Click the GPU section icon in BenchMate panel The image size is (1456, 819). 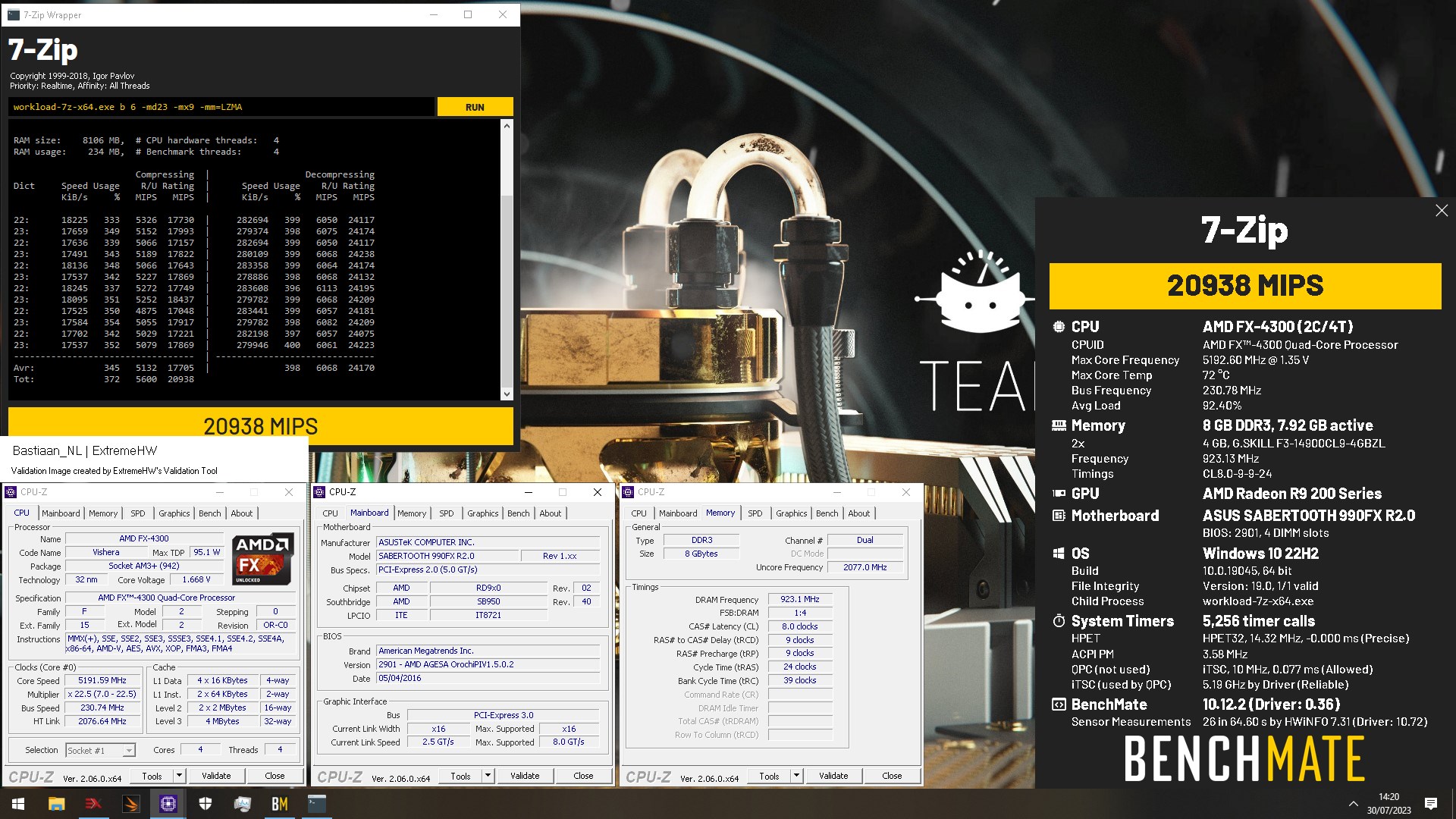coord(1059,494)
